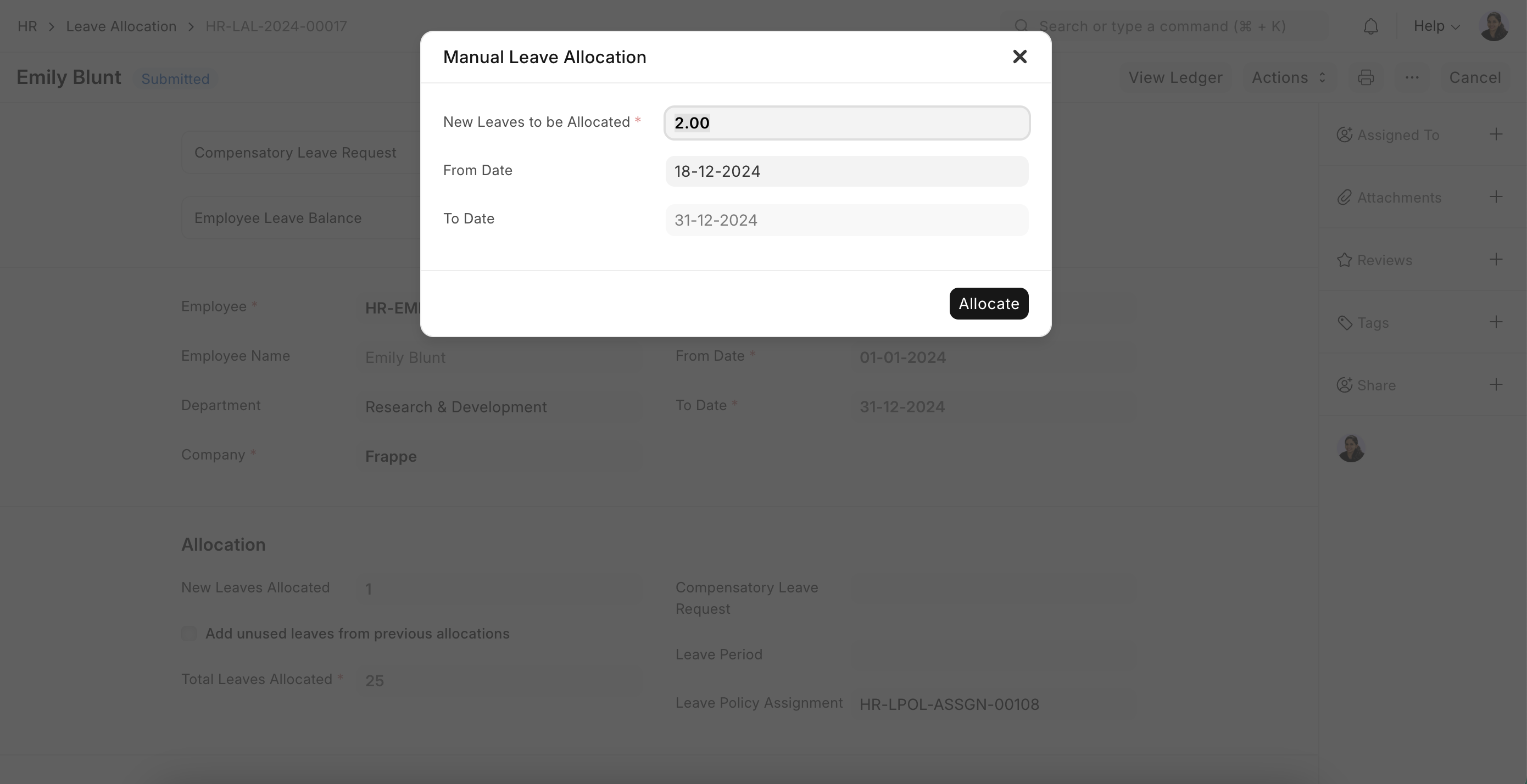The image size is (1527, 784).
Task: Click empty Leave Period field
Action: (x=994, y=656)
